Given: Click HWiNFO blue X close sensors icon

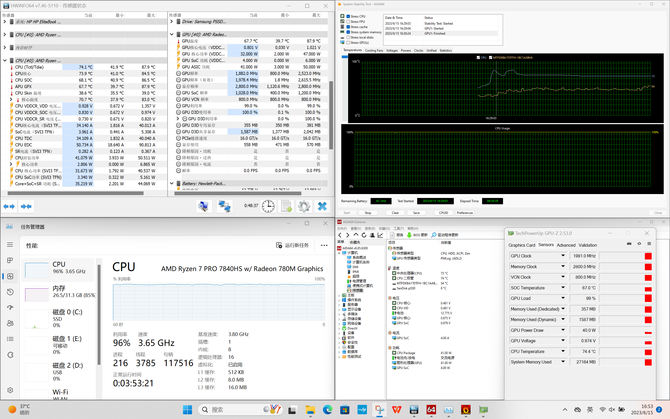Looking at the screenshot, I should click(322, 206).
